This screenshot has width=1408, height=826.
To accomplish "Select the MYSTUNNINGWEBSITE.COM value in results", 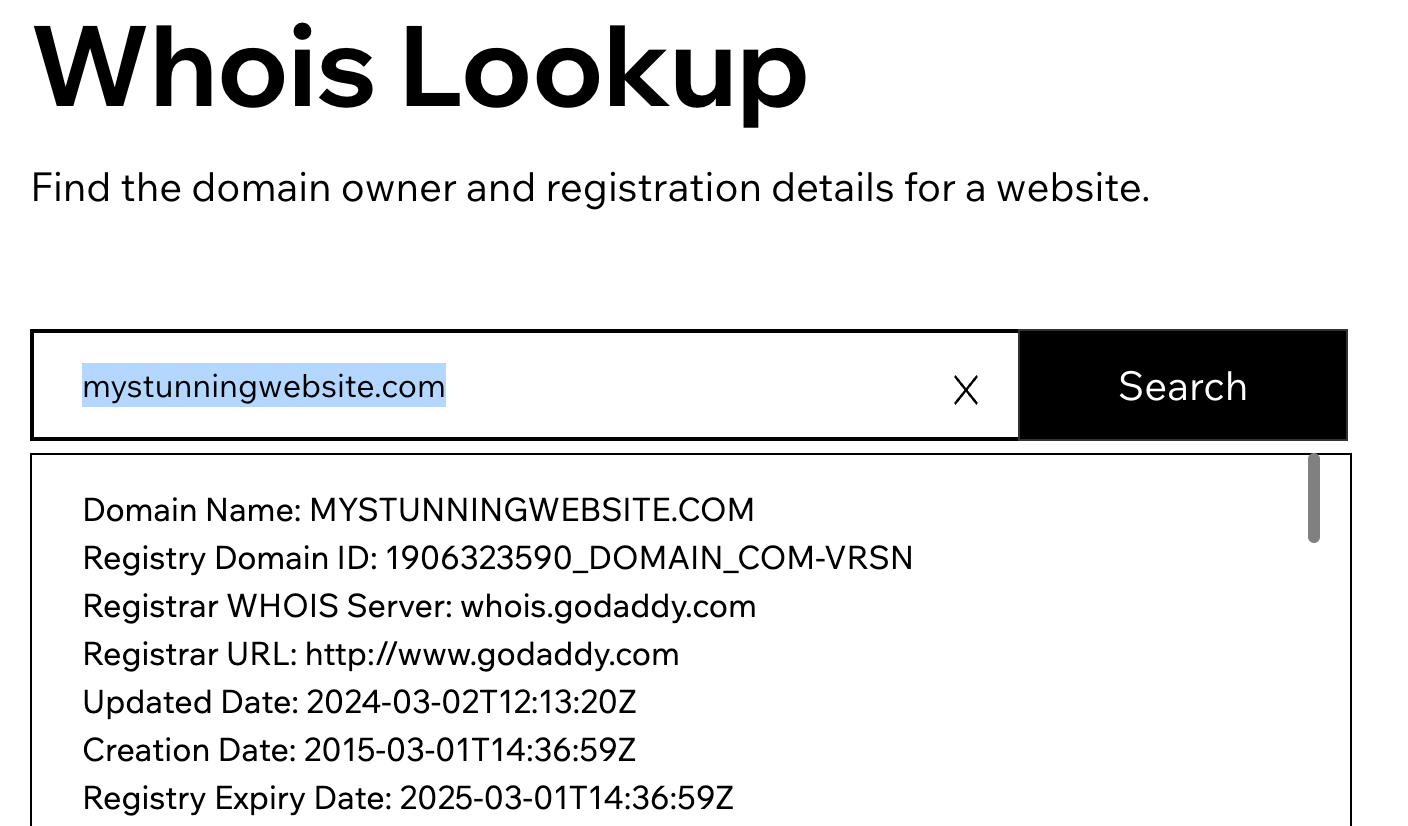I will (532, 510).
